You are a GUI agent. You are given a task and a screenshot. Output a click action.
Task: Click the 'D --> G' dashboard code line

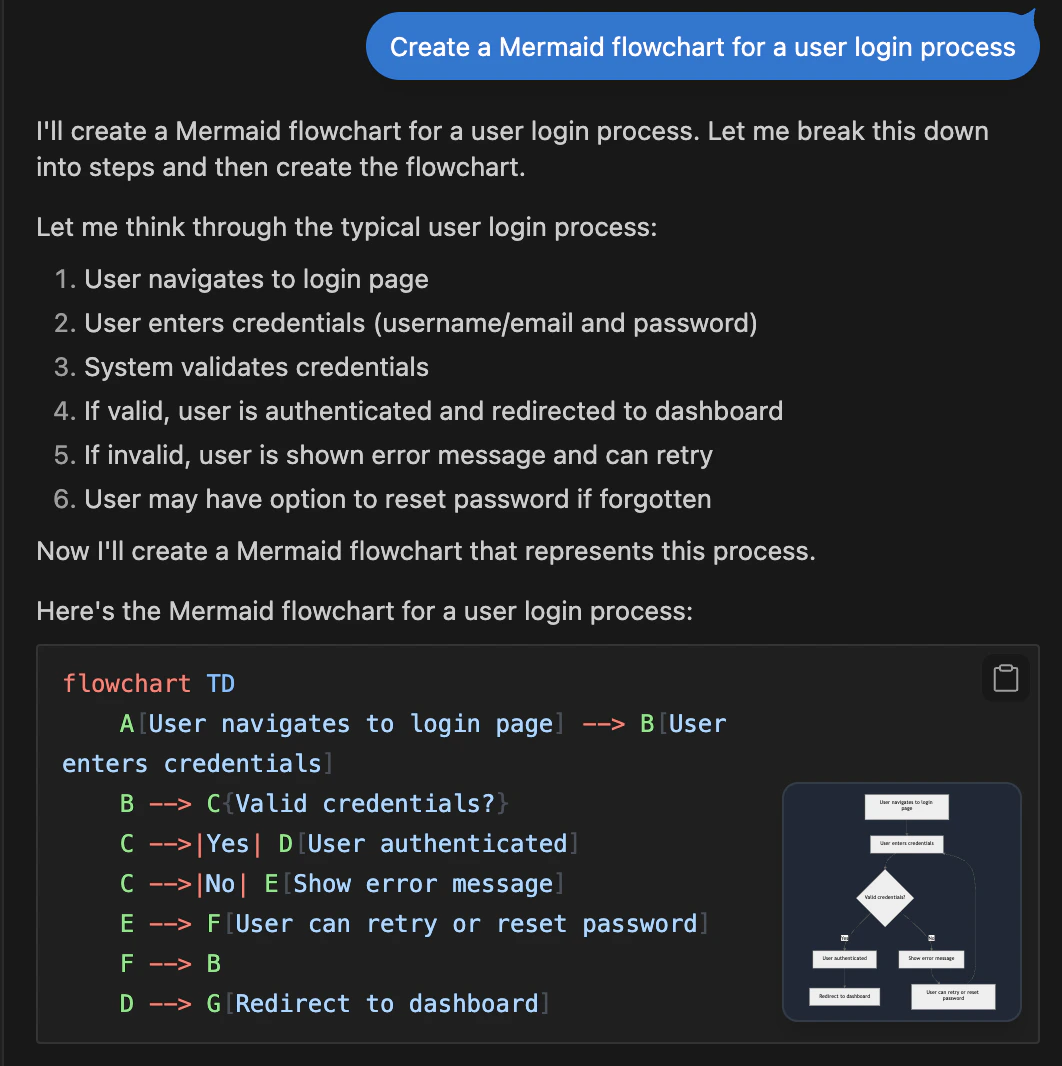point(330,1003)
